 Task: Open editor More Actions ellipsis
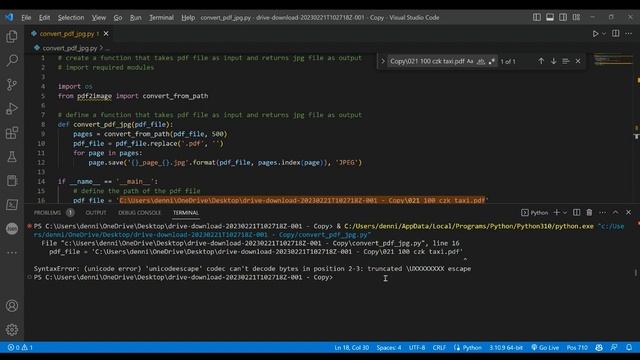pos(629,33)
